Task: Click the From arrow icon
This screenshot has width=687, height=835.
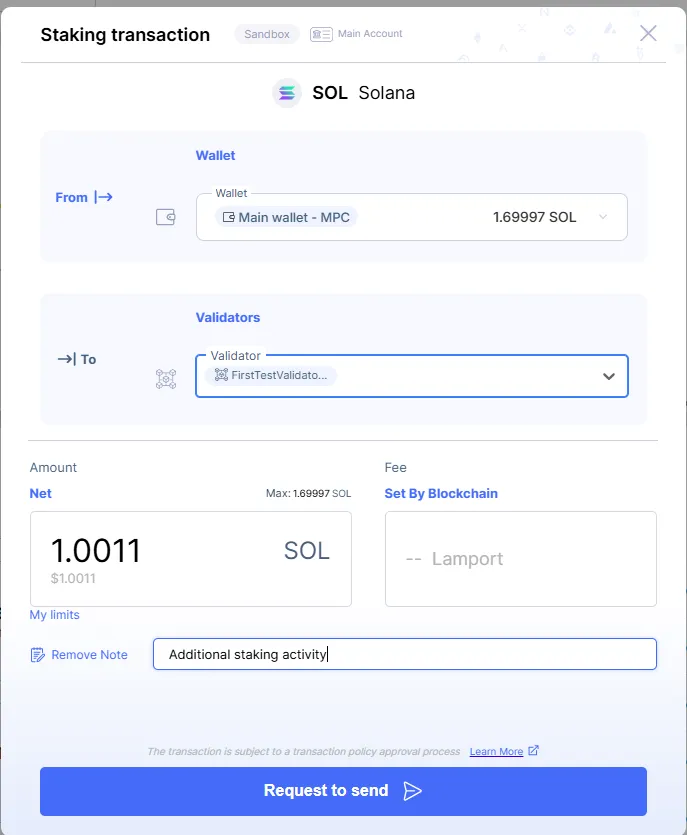Action: pyautogui.click(x=103, y=197)
